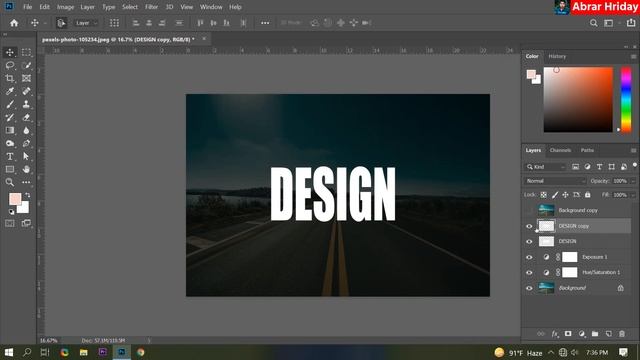Select the Move tool in the toolbox
The image size is (640, 360).
[x=10, y=52]
